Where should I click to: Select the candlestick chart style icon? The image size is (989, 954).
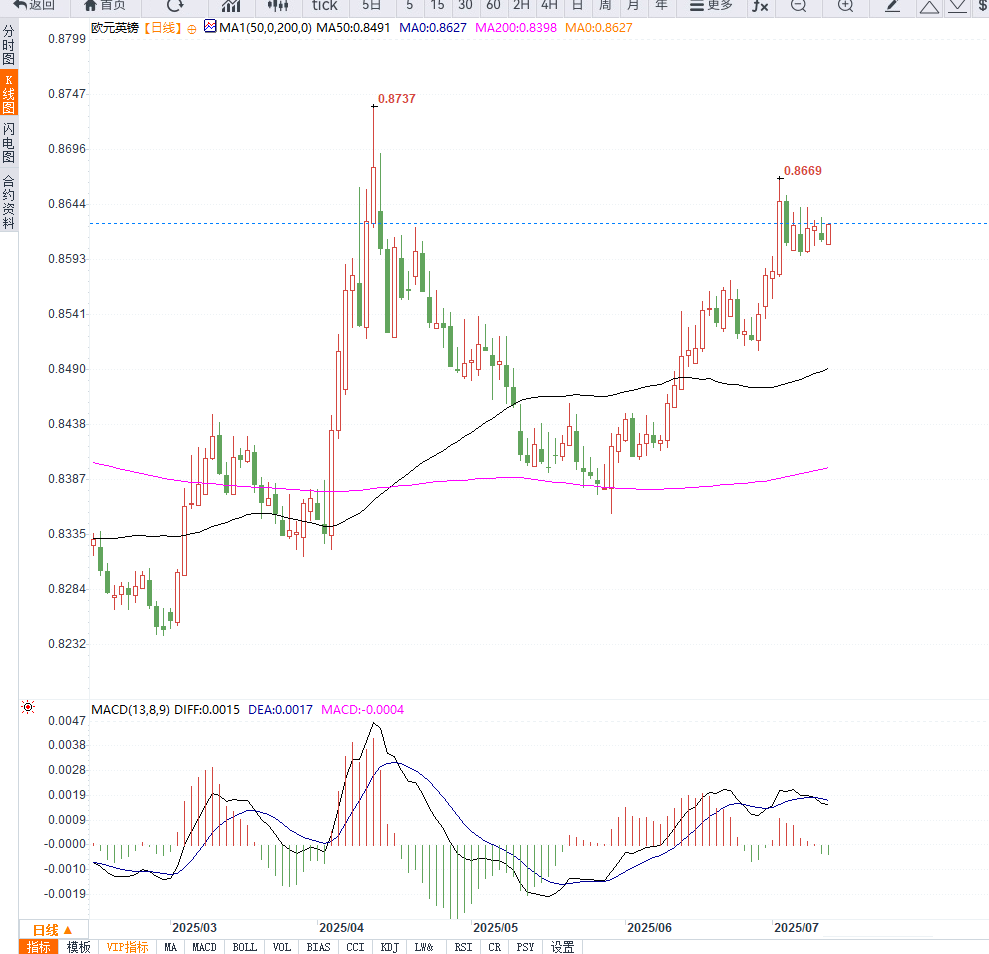click(x=278, y=6)
